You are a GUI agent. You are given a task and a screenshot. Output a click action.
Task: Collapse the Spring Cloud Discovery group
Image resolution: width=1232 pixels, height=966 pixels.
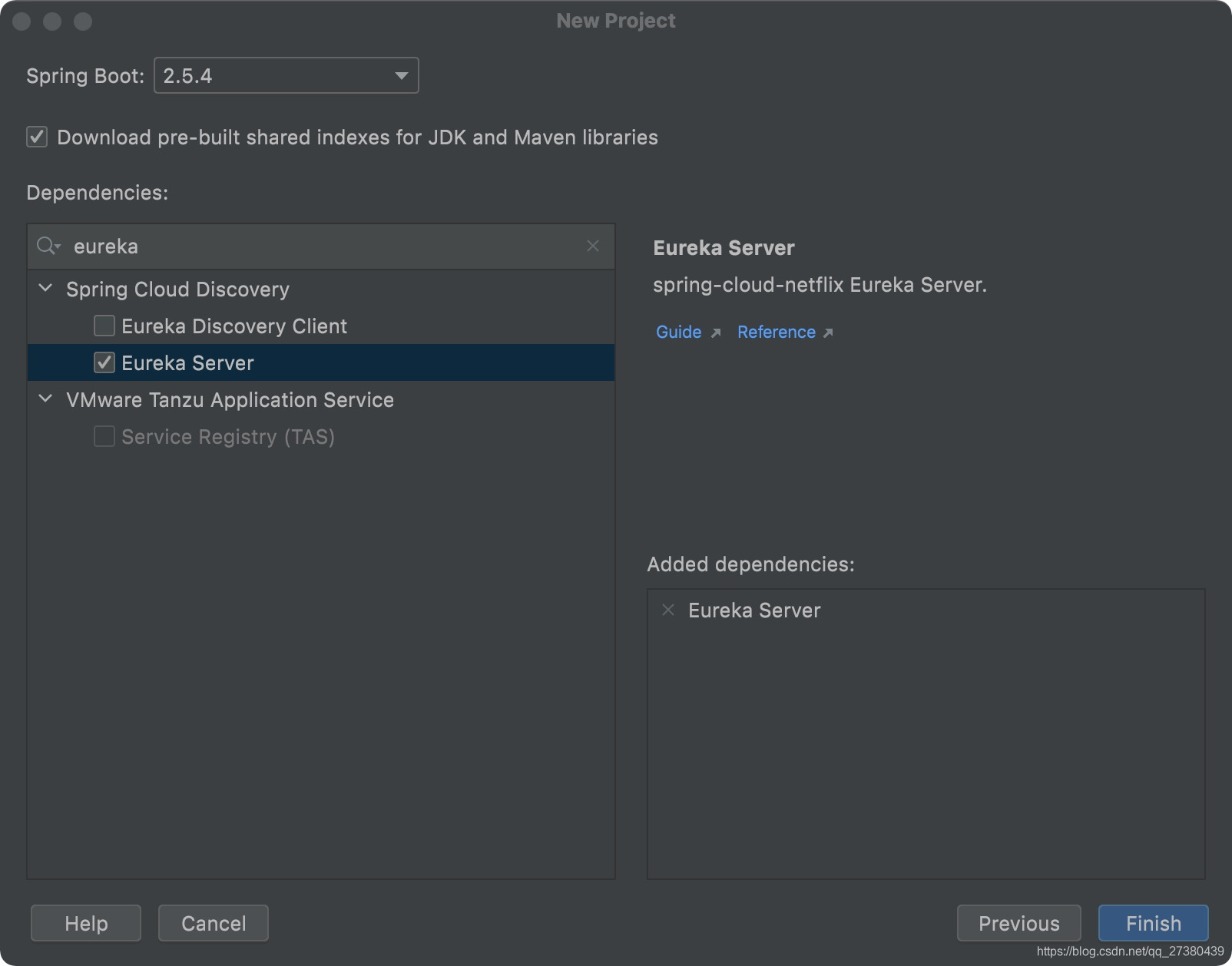click(46, 289)
